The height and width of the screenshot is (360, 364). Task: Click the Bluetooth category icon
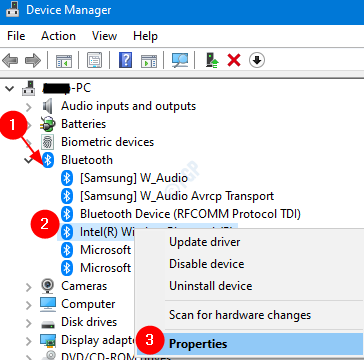click(48, 160)
